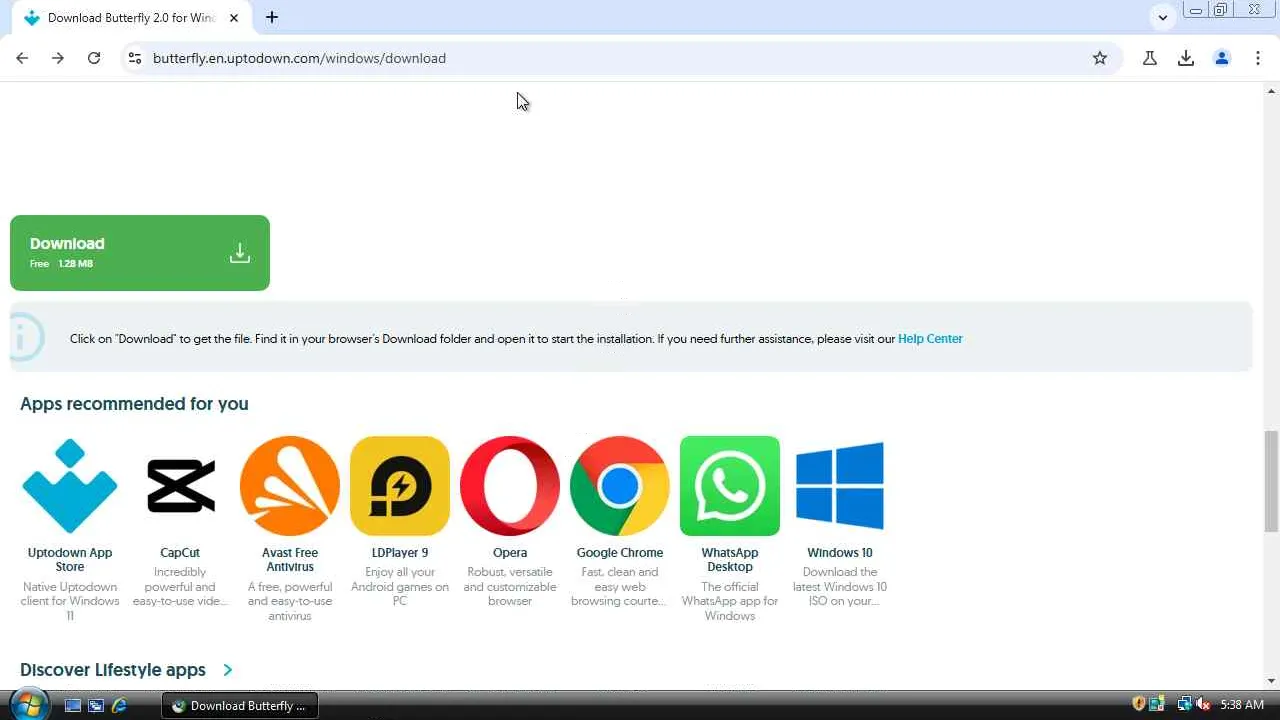Click the Windows 10 title link

[x=840, y=553]
